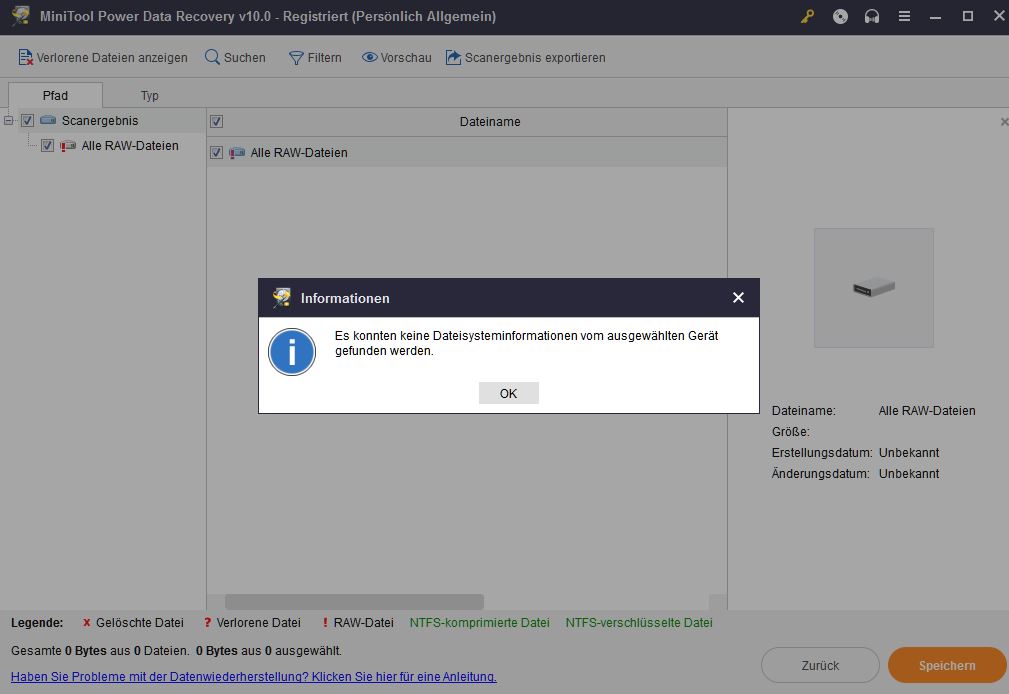Image resolution: width=1009 pixels, height=694 pixels.
Task: Switch to the Typ tab
Action: pyautogui.click(x=149, y=95)
